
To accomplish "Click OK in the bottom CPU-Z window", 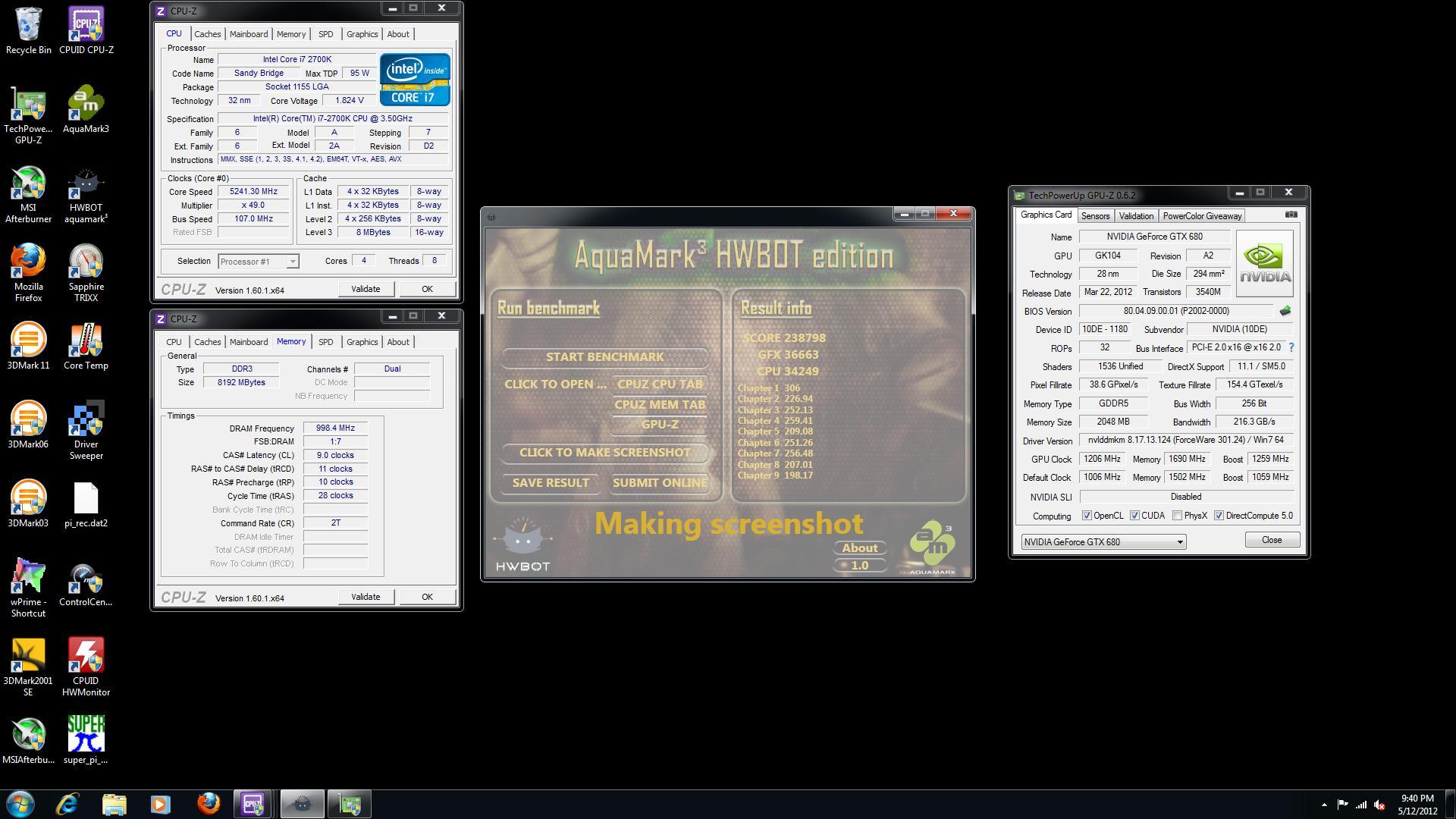I will point(427,597).
